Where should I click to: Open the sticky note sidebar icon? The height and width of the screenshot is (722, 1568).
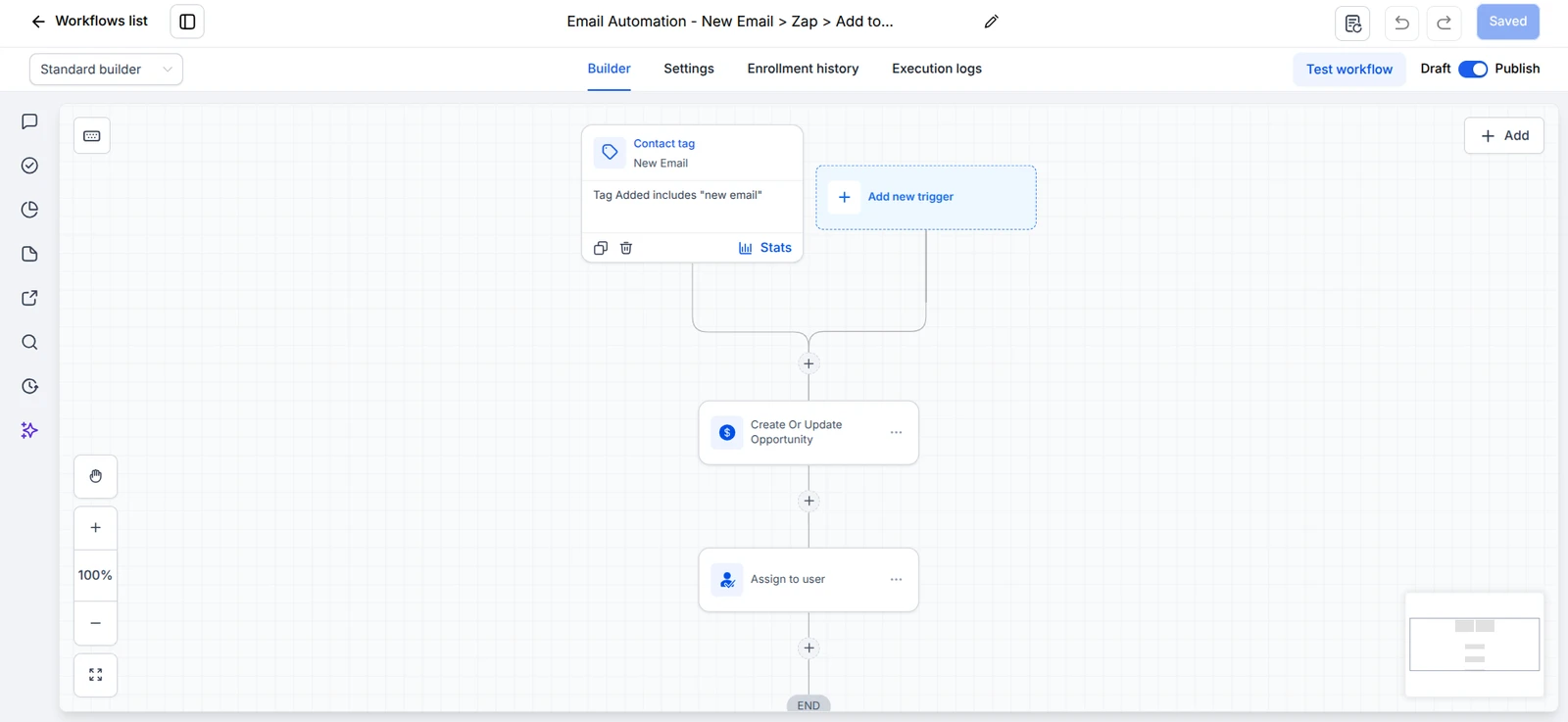(x=29, y=254)
